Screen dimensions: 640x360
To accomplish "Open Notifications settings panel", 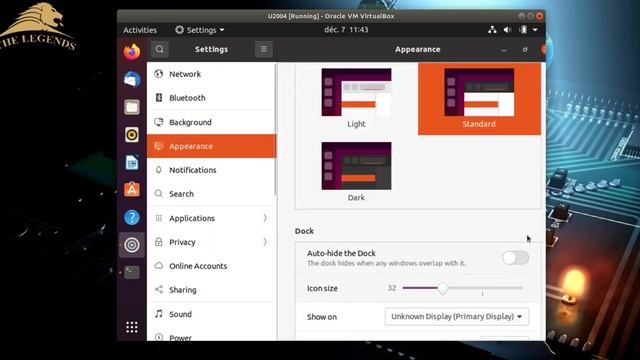I will [211, 170].
